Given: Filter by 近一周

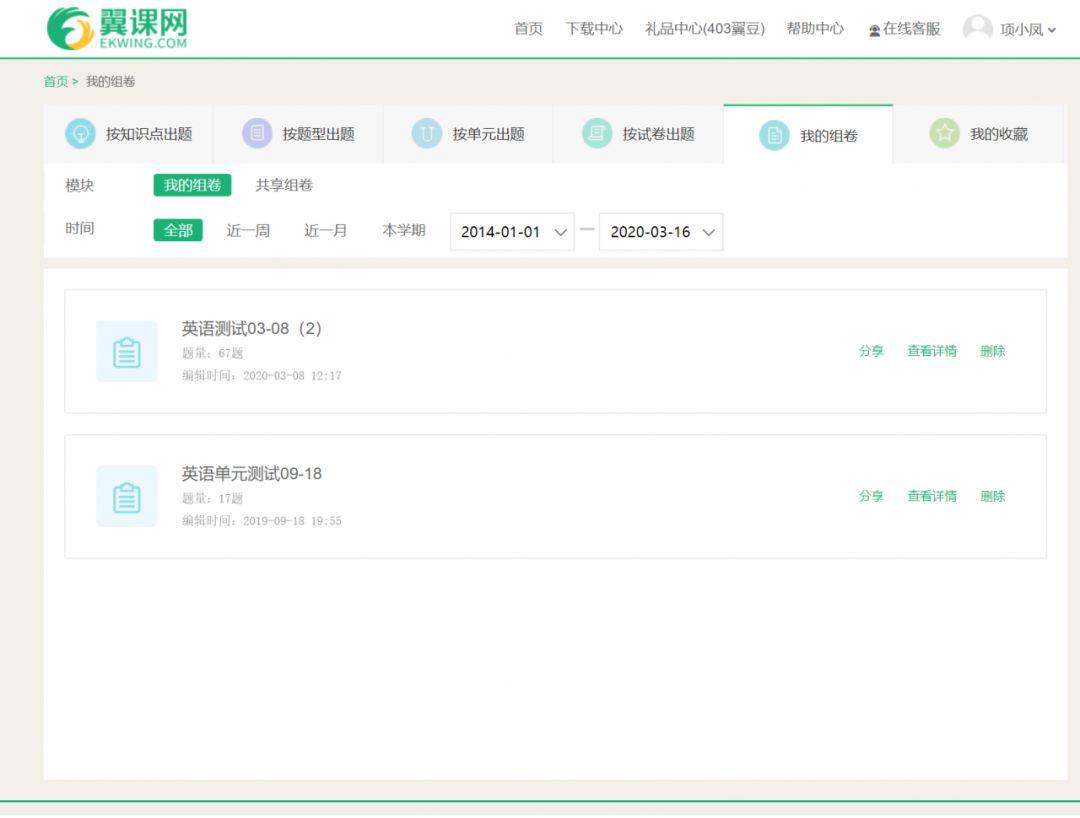Looking at the screenshot, I should [x=248, y=230].
